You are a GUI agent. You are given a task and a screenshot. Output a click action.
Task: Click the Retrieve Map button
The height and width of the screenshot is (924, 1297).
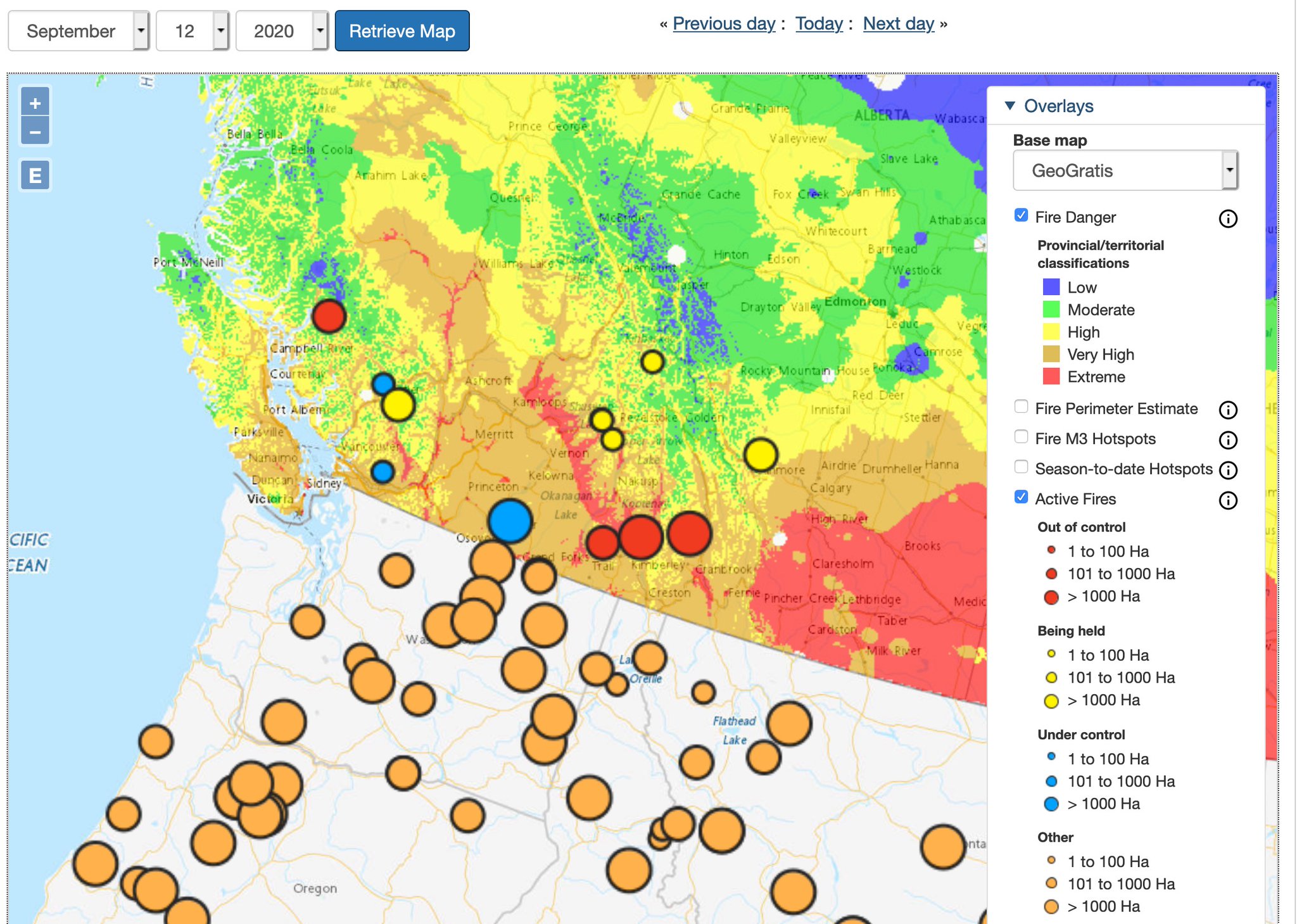coord(402,31)
